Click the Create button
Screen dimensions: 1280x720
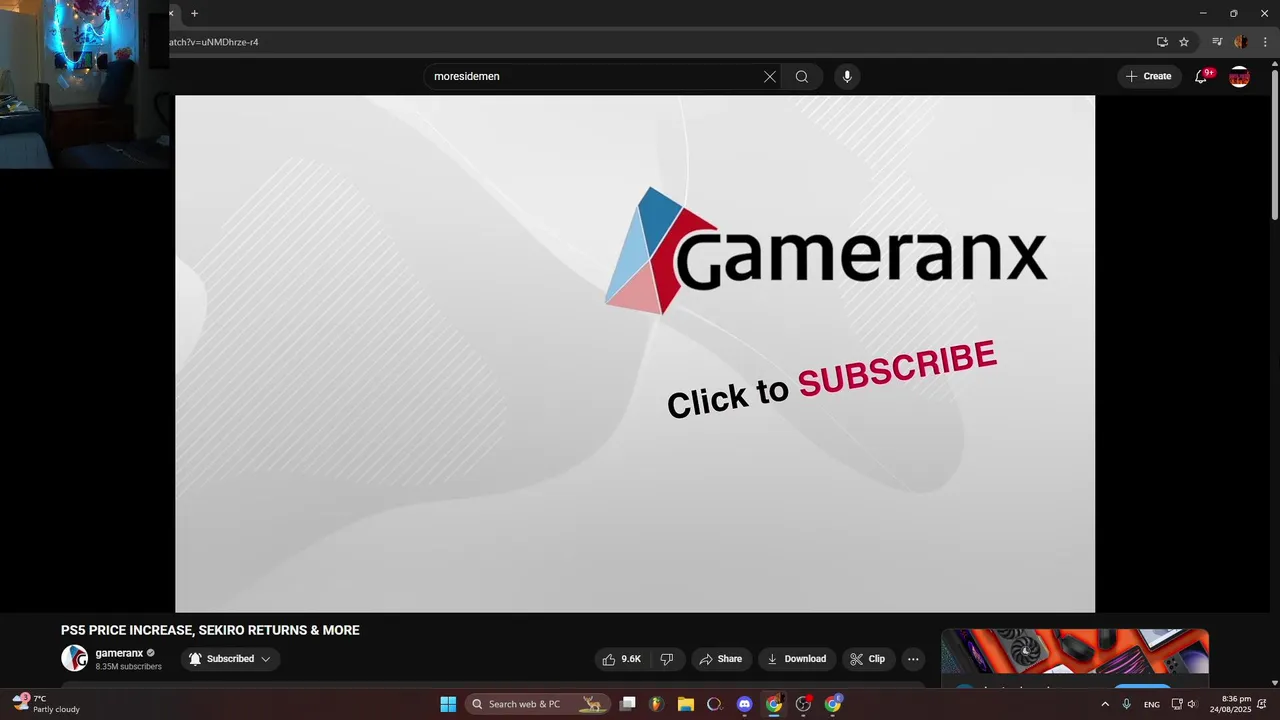1149,76
